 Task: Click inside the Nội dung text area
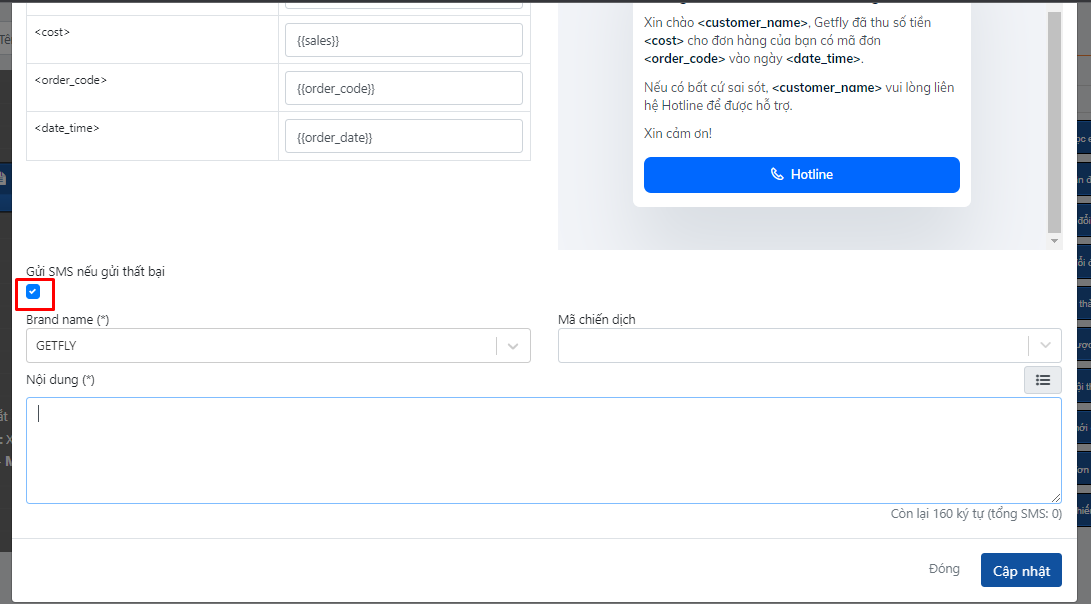(543, 450)
